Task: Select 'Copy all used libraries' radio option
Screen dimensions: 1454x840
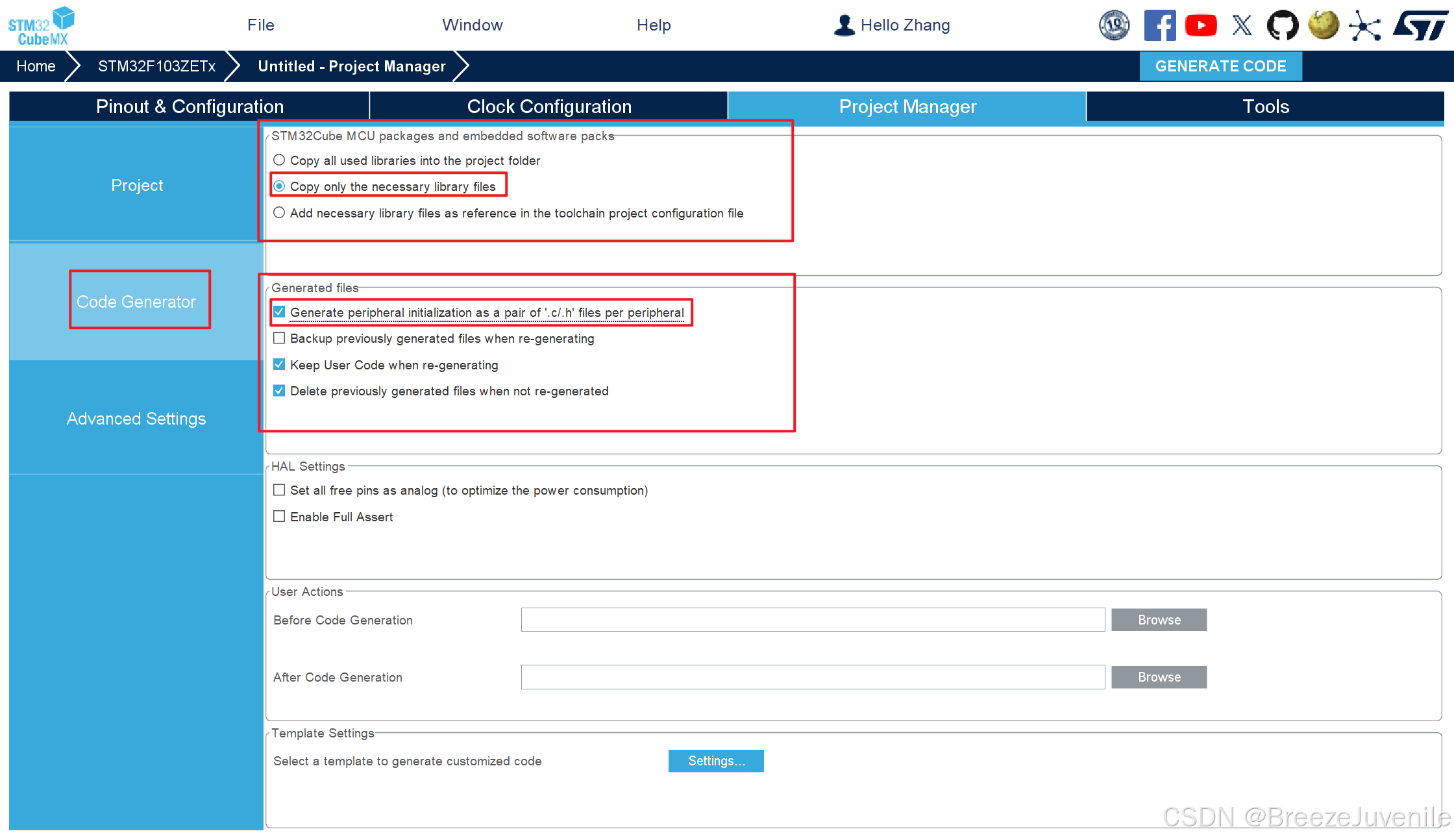Action: point(279,160)
